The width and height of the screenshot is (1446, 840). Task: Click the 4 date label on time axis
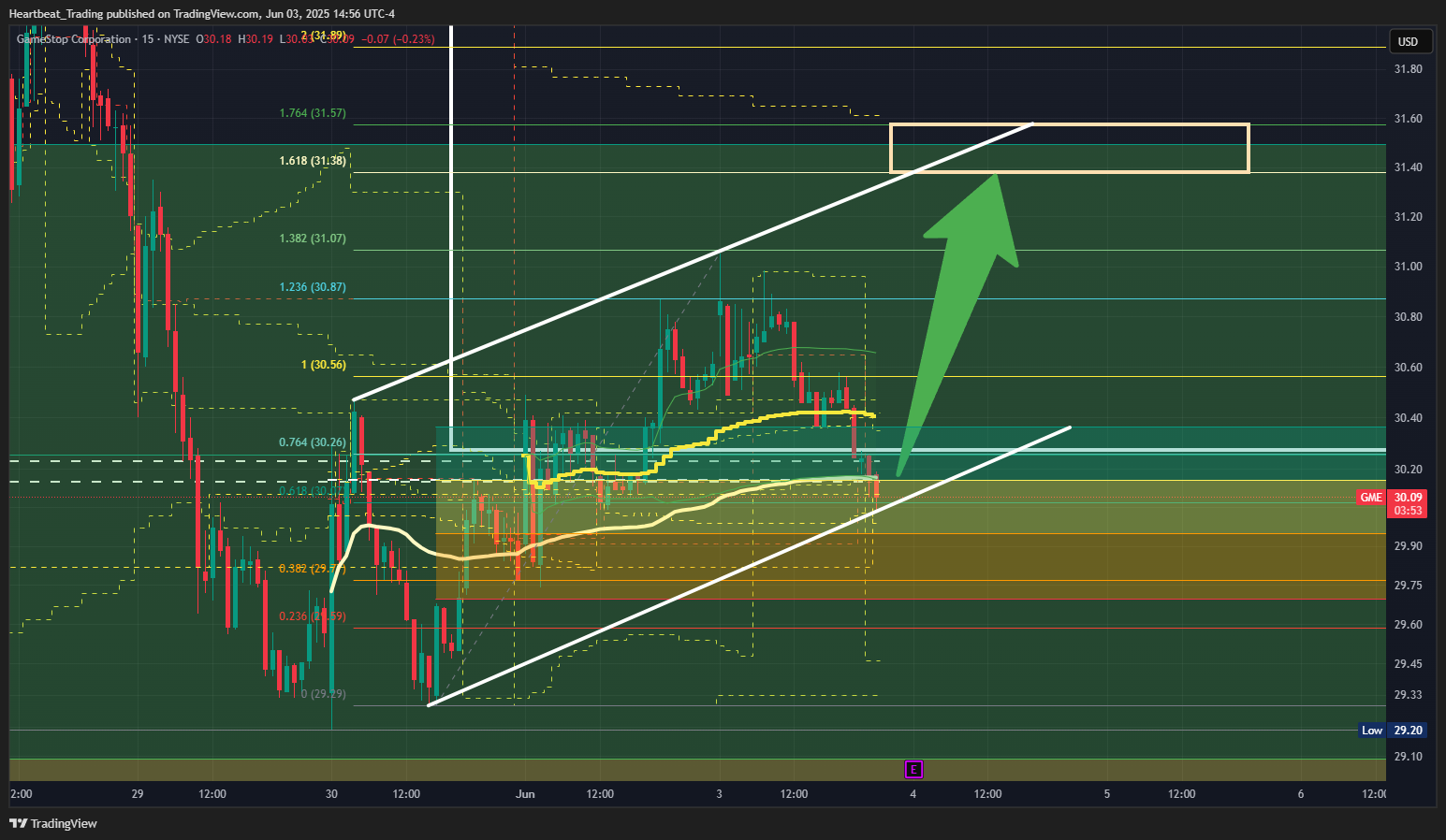(913, 794)
